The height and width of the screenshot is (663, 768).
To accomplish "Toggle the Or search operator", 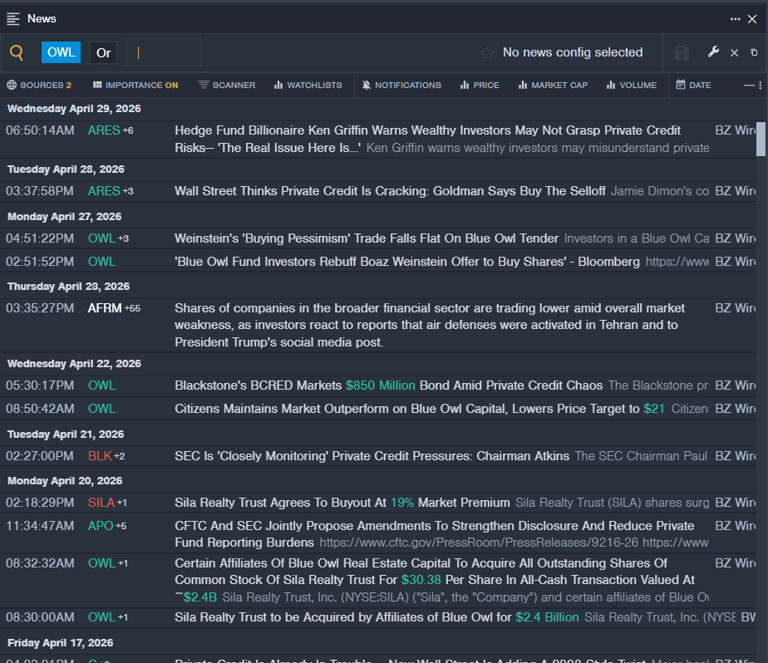I will [103, 53].
